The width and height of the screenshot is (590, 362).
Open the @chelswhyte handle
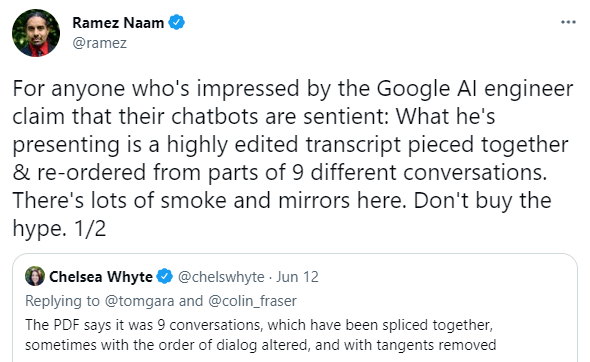[x=221, y=277]
